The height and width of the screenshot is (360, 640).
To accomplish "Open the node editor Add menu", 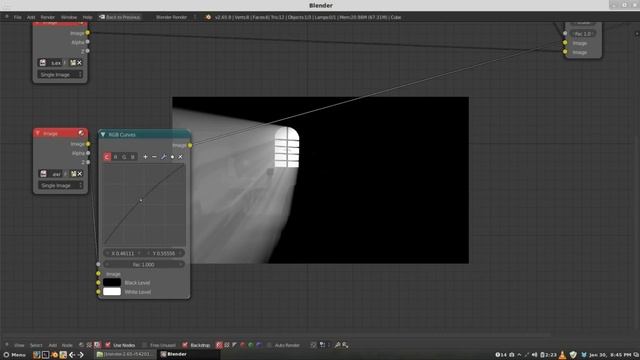I will [53, 345].
